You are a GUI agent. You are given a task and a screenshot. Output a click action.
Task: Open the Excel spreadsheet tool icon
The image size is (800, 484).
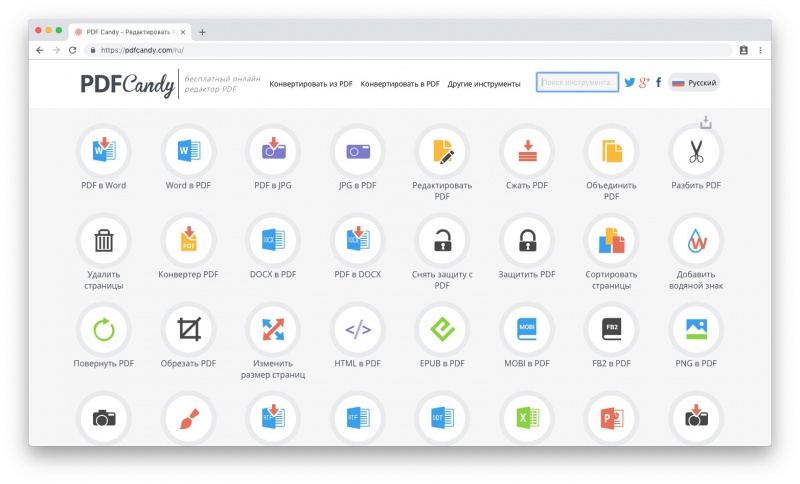527,418
